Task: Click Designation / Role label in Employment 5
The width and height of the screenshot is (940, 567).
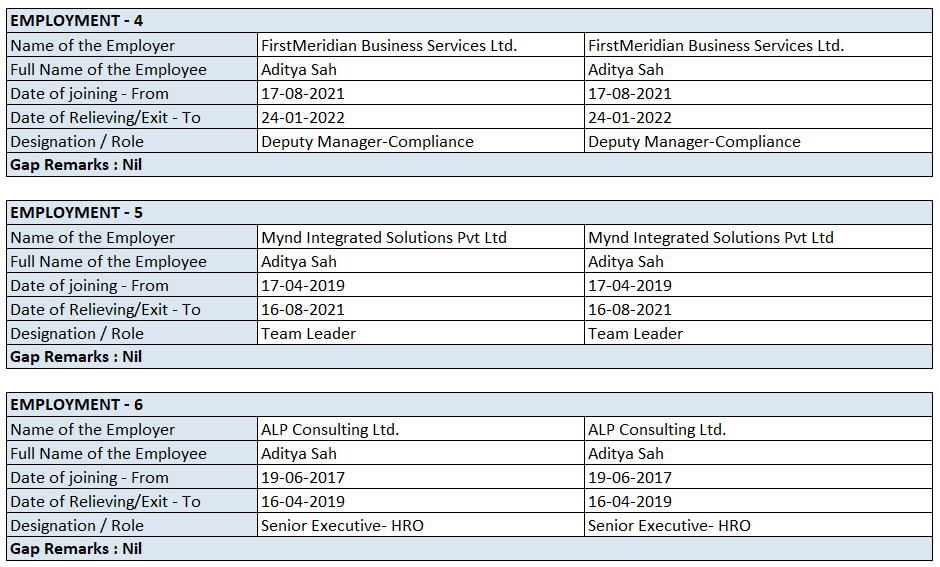Action: [77, 333]
